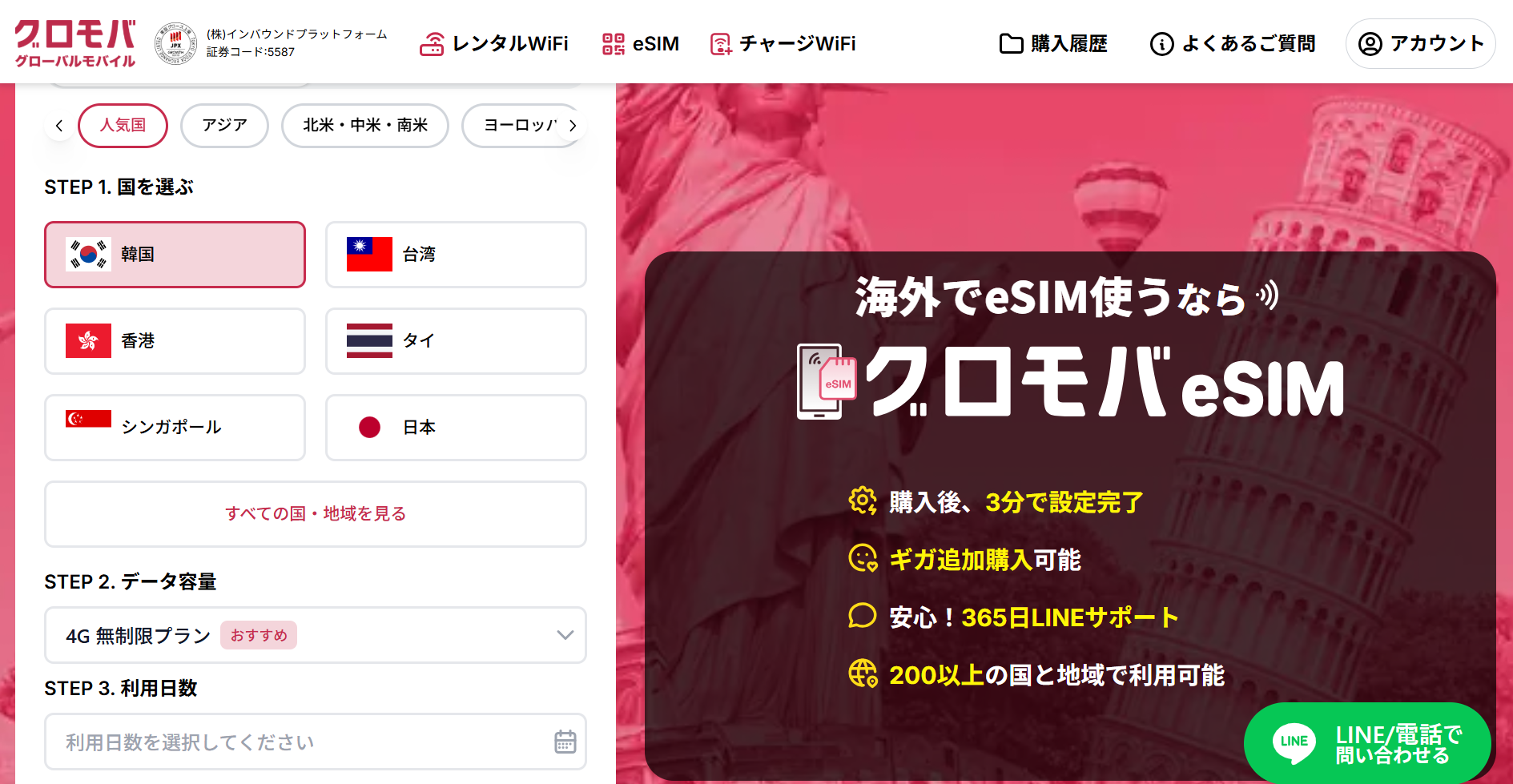The width and height of the screenshot is (1513, 784).
Task: Click the LINE chat bubble icon
Action: [1294, 742]
